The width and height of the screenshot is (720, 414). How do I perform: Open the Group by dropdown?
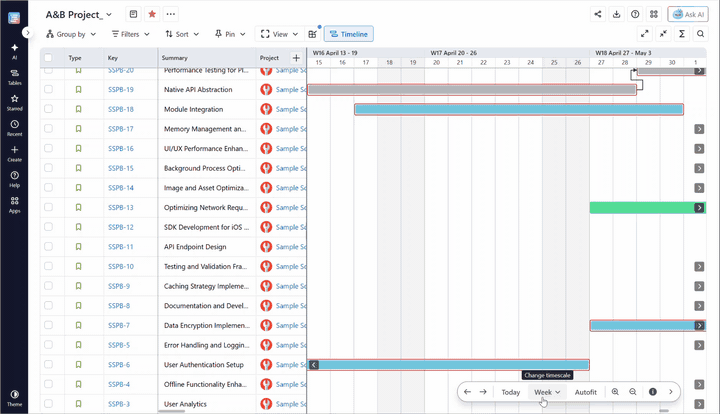point(71,34)
